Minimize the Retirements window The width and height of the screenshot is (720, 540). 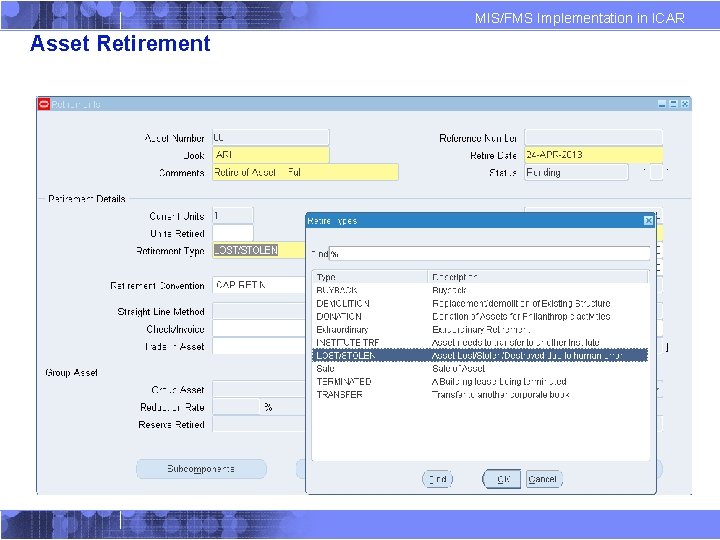(662, 104)
